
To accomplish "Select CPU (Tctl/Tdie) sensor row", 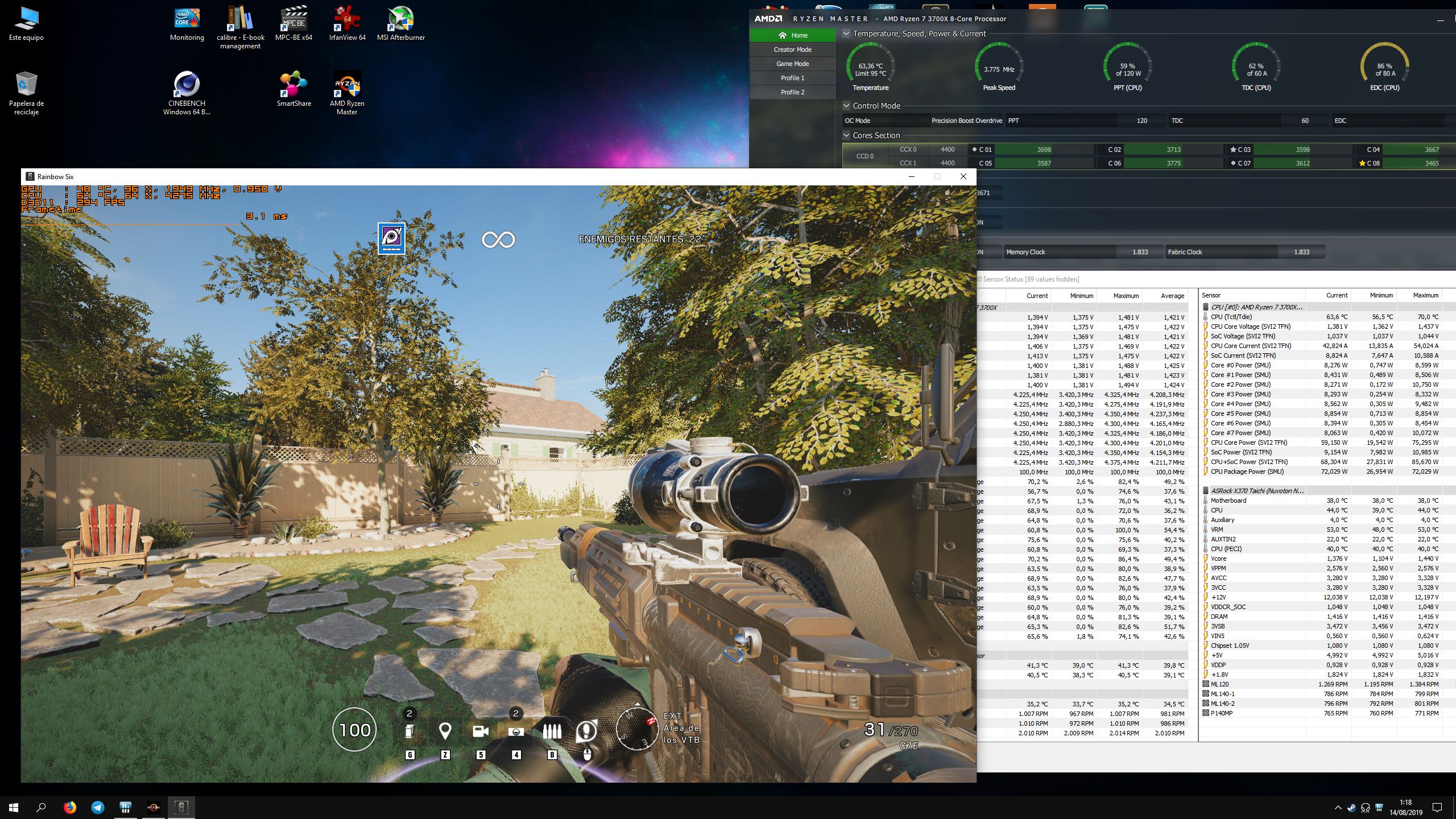I will coord(1231,317).
